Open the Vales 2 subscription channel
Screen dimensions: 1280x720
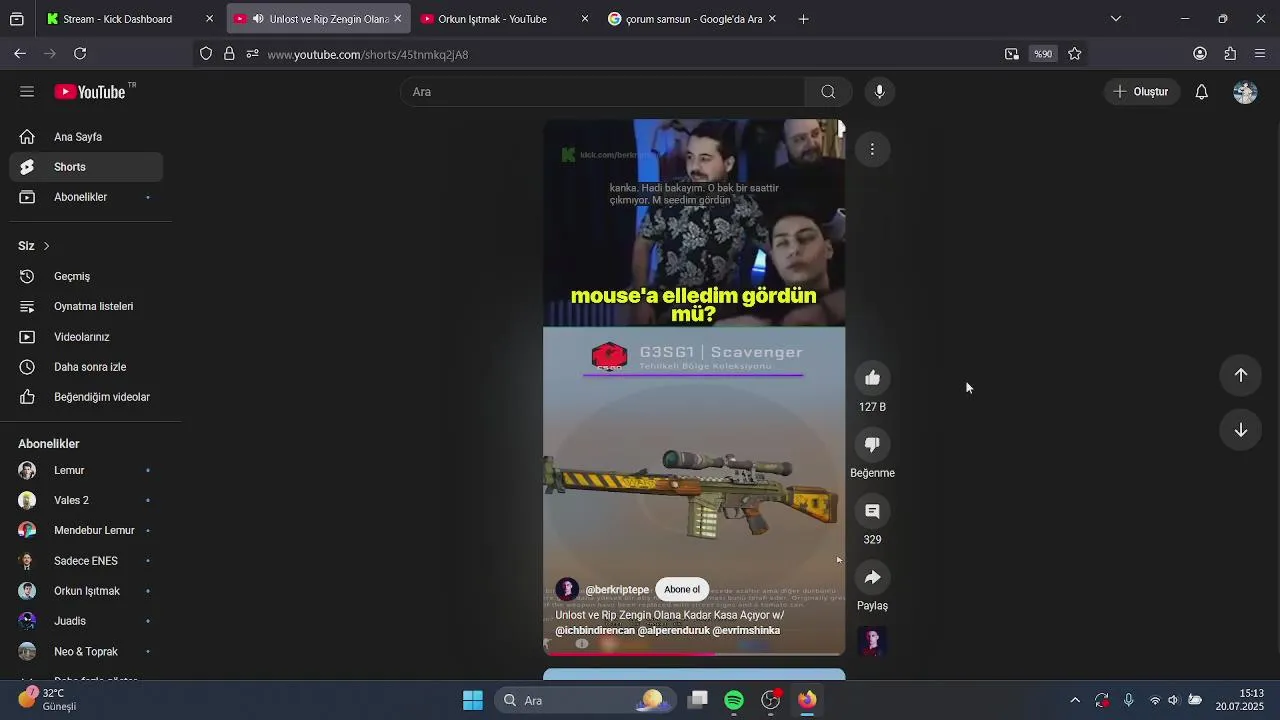(86, 500)
